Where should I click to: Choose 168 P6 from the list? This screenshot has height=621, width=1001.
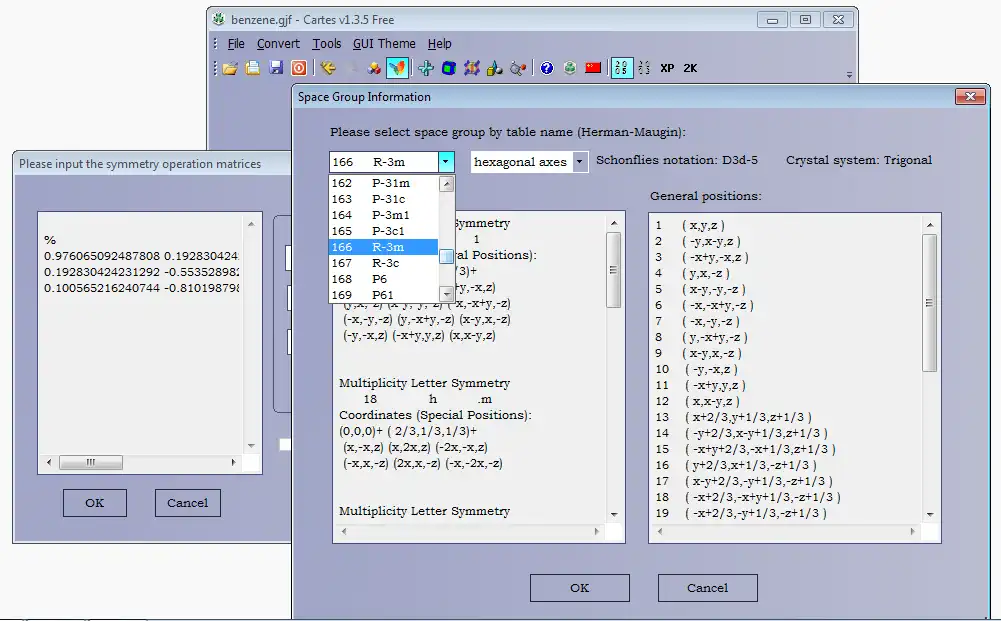383,279
